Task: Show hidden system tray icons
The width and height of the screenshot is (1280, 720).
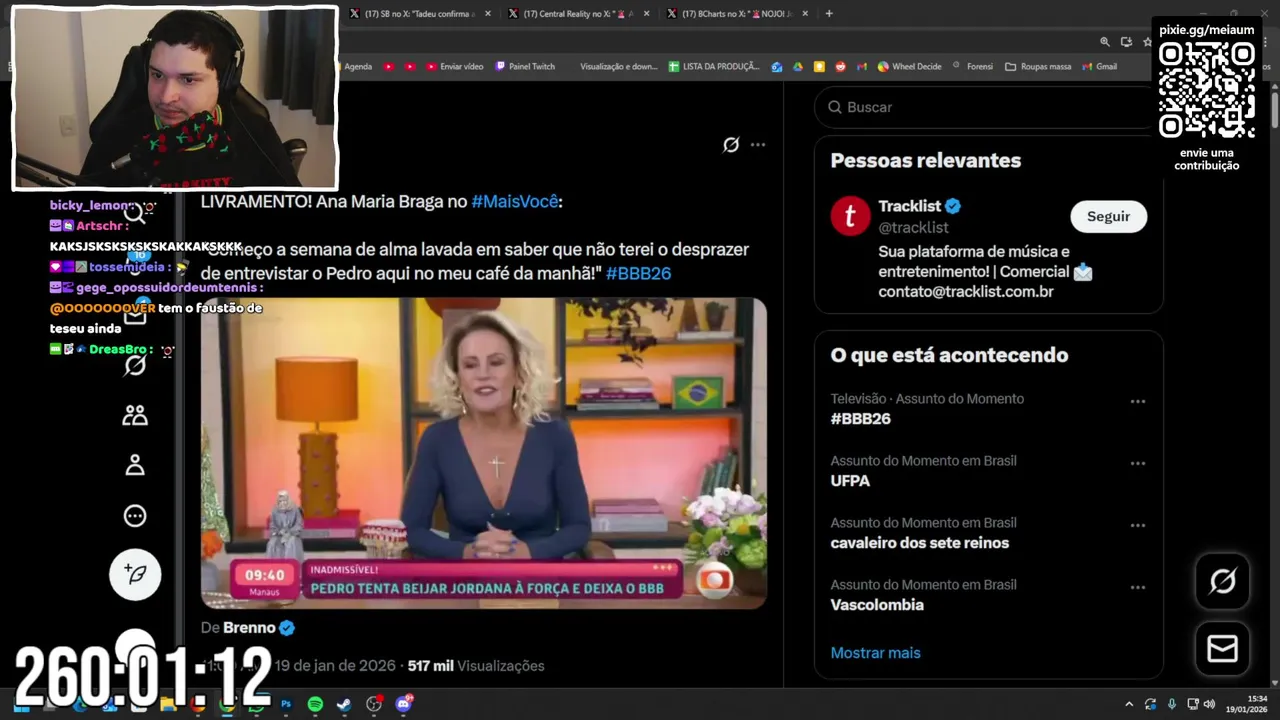Action: pyautogui.click(x=1129, y=705)
